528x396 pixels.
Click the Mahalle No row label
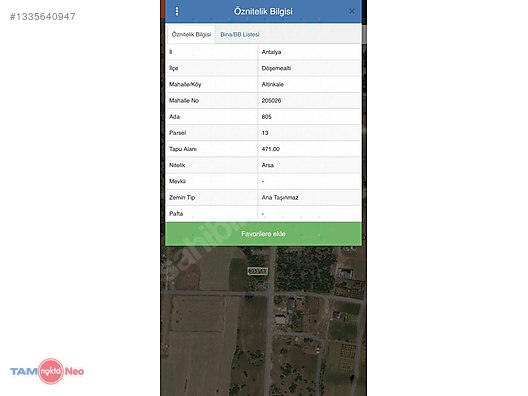point(184,100)
